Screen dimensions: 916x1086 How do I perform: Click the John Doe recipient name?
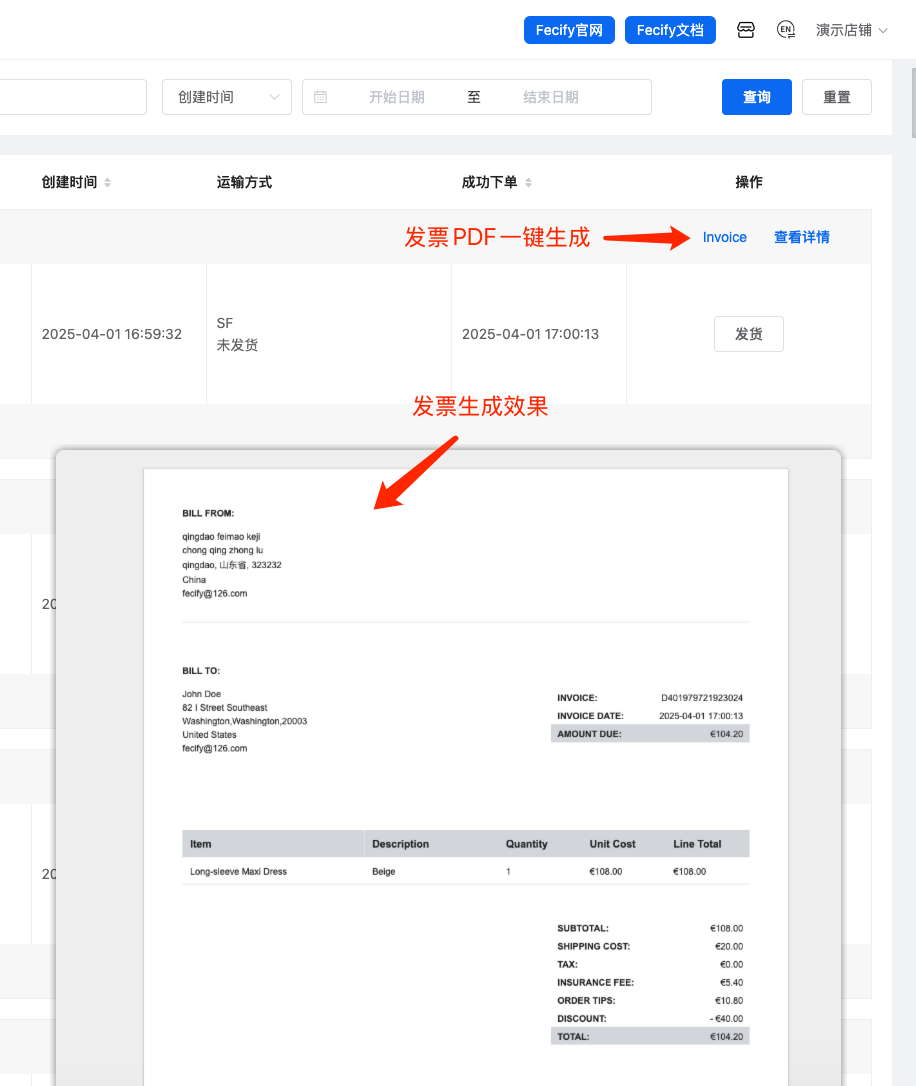[x=201, y=694]
